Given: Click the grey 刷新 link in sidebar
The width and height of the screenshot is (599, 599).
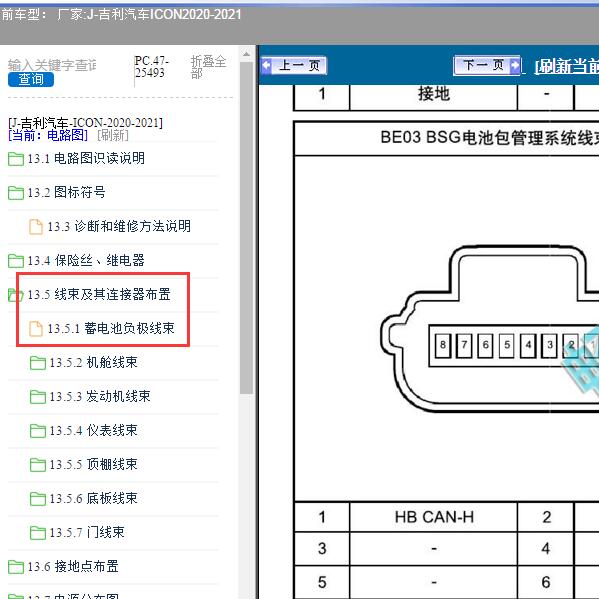Looking at the screenshot, I should pyautogui.click(x=113, y=135).
